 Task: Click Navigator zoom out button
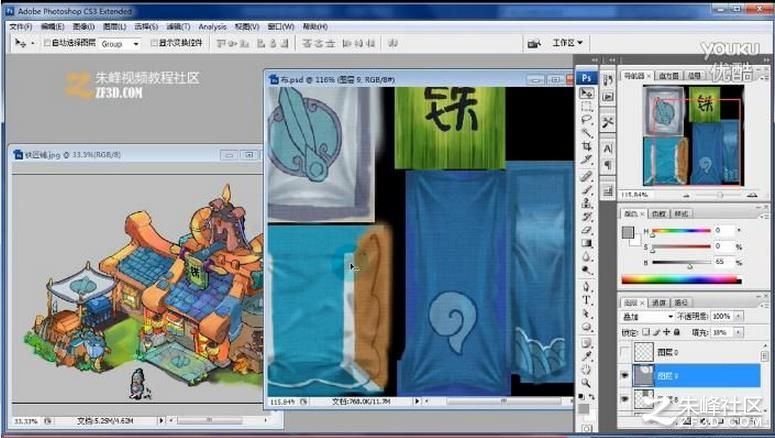click(x=686, y=196)
